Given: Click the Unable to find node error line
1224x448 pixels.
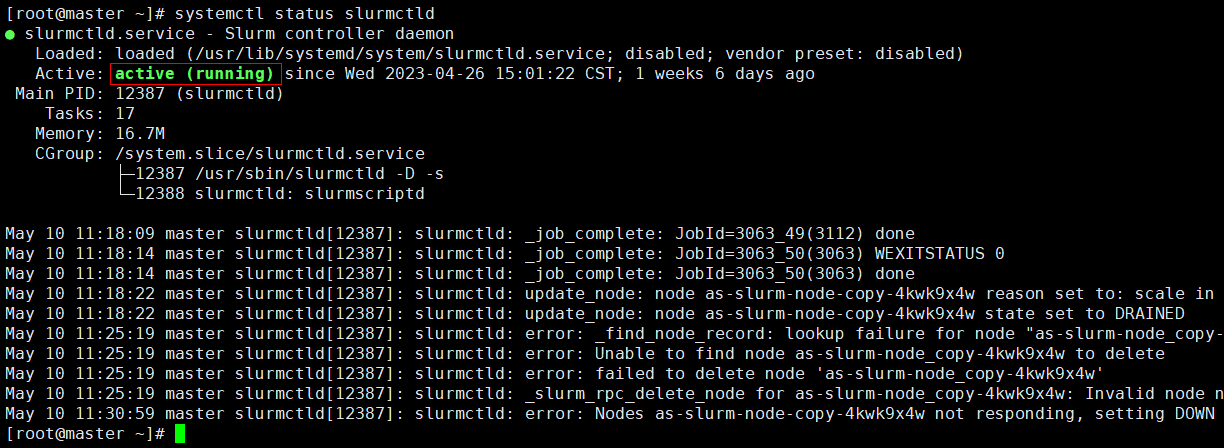Looking at the screenshot, I should click(585, 354).
